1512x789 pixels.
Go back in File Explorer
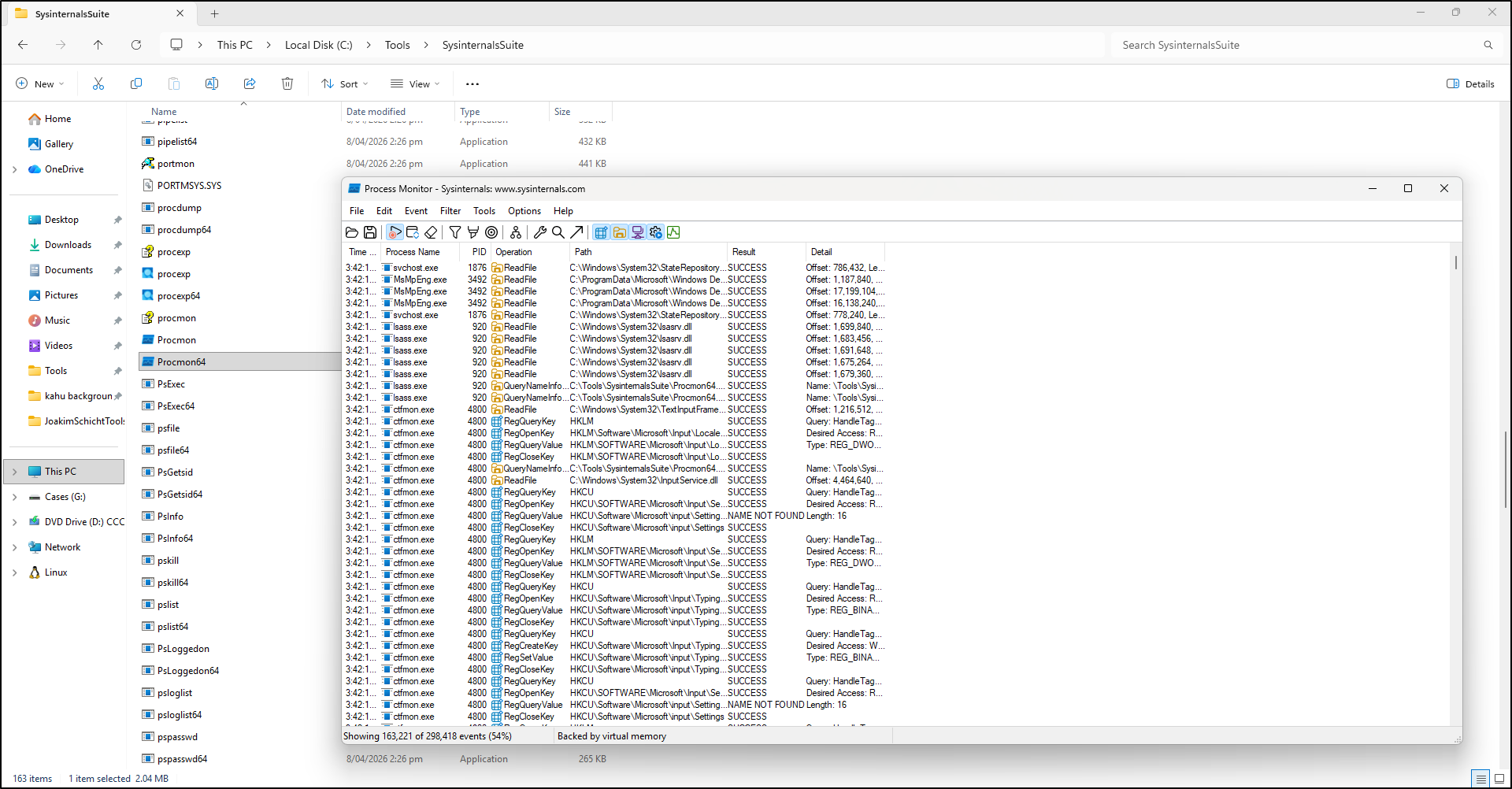click(x=23, y=45)
